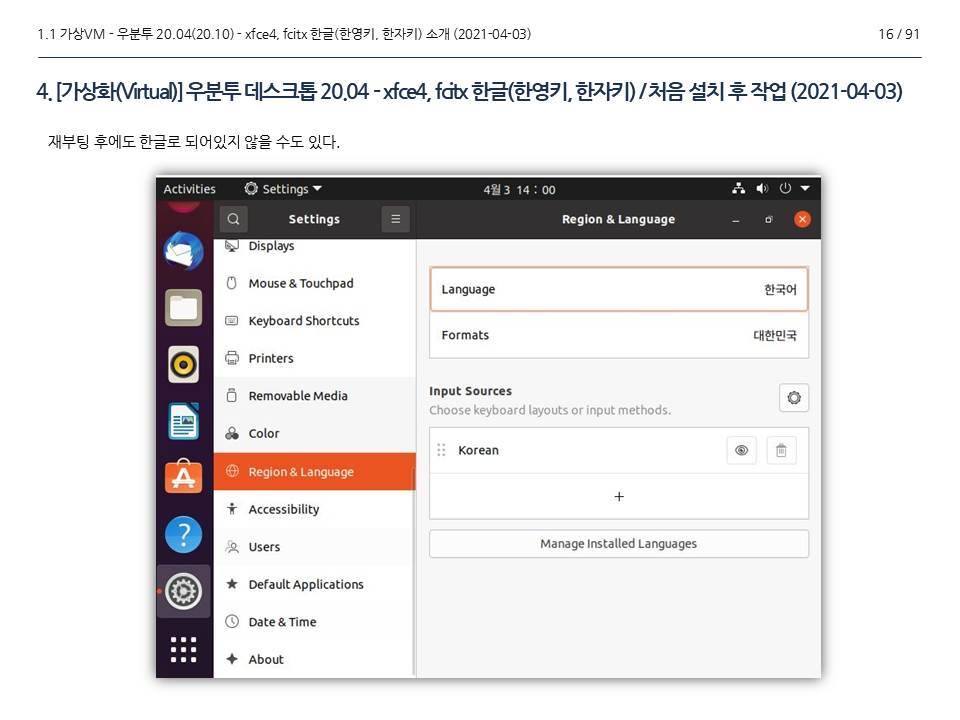Screen dimensions: 960x720
Task: Select Mouse & Touchpad in sidebar
Action: coord(315,283)
